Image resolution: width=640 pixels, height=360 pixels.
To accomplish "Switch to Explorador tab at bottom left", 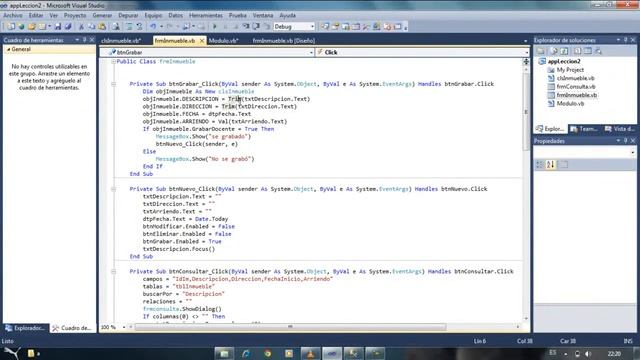I will click(x=25, y=328).
